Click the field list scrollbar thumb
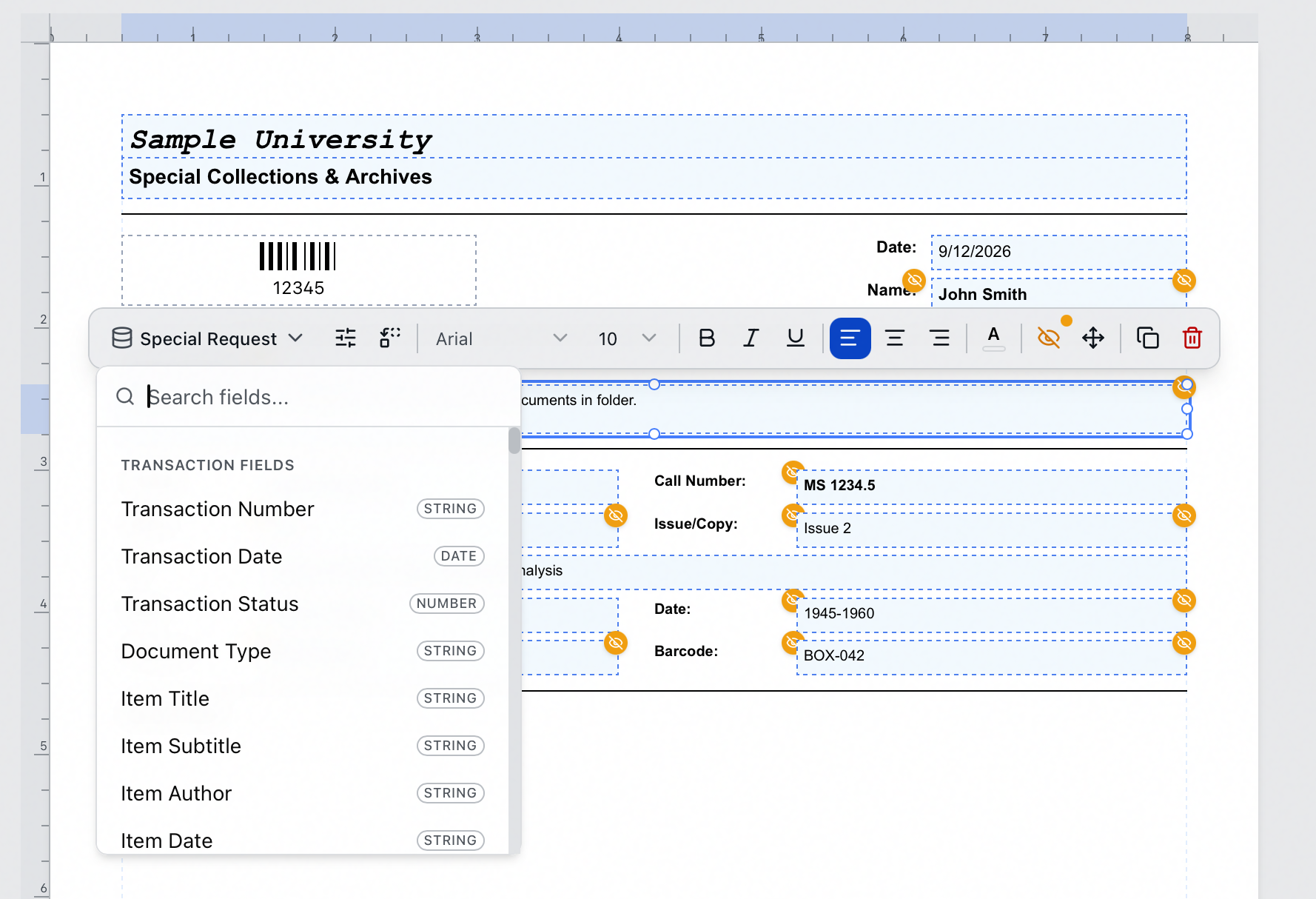 pyautogui.click(x=514, y=441)
